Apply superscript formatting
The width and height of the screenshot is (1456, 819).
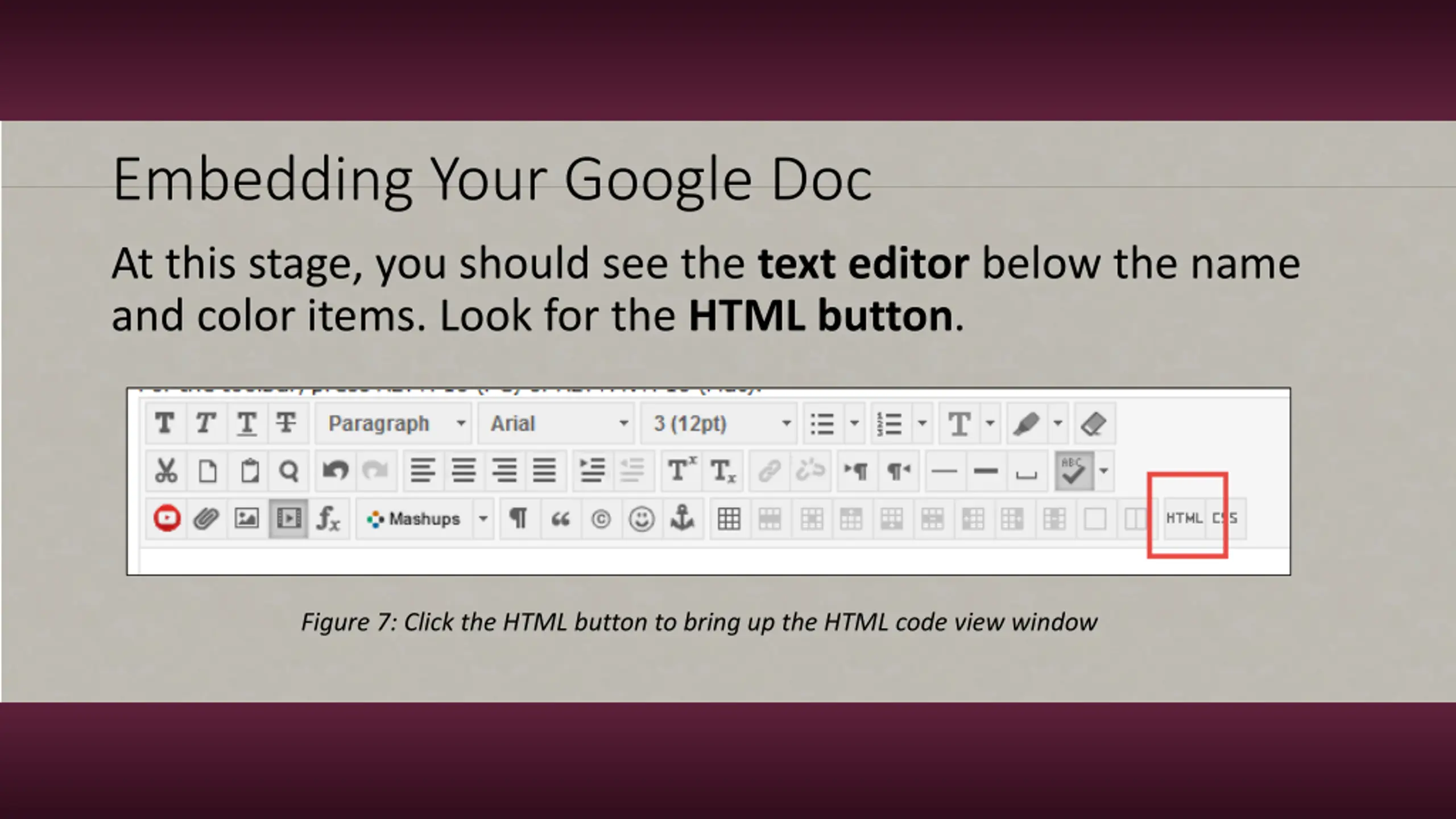(681, 471)
